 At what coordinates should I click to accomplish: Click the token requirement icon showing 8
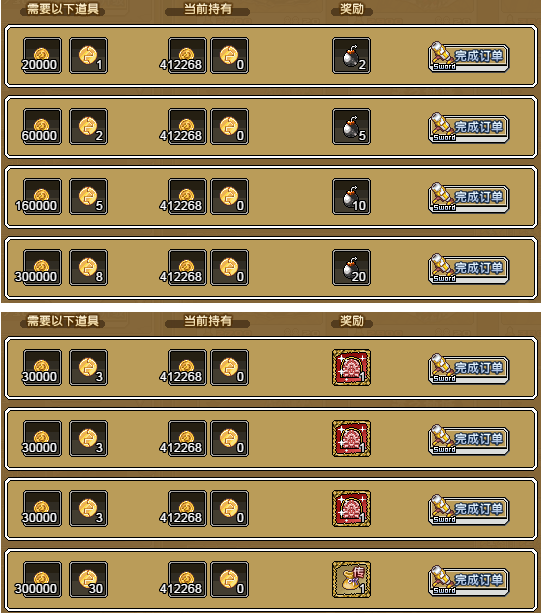(88, 268)
